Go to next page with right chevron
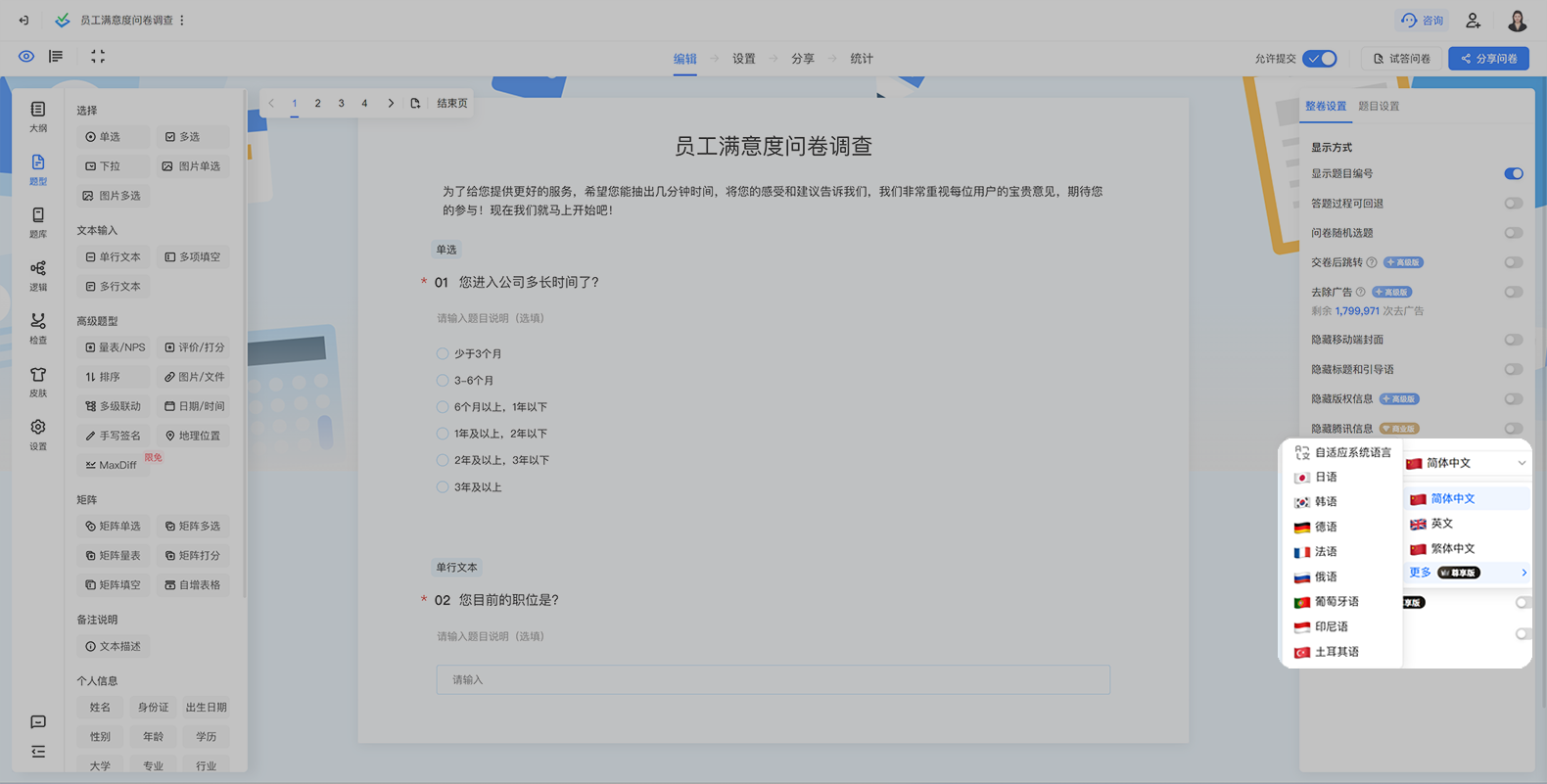This screenshot has width=1547, height=784. [x=391, y=103]
